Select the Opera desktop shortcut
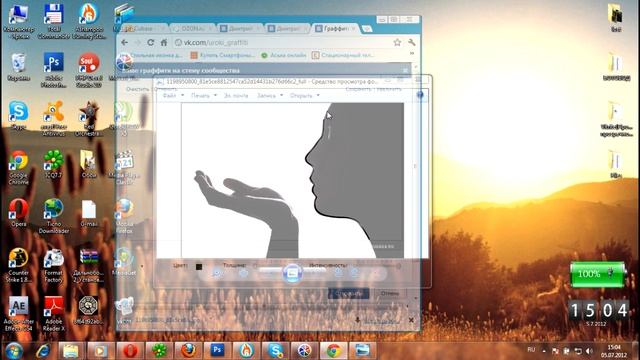The height and width of the screenshot is (360, 640). [x=18, y=213]
